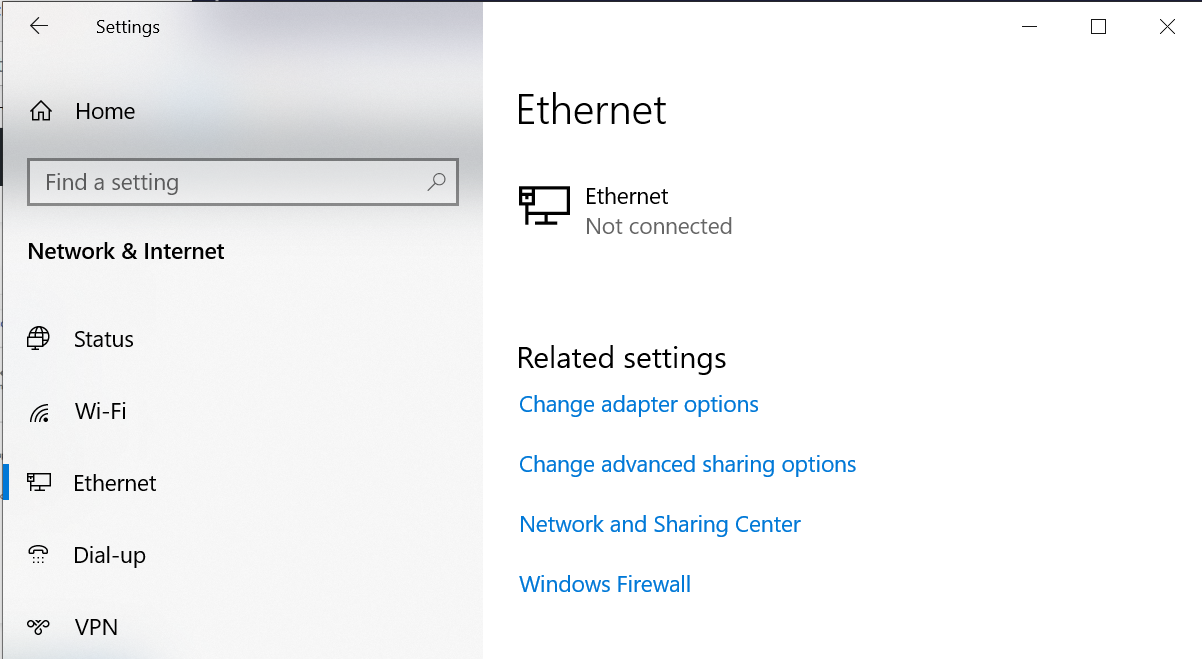1202x659 pixels.
Task: Switch to the Wi-Fi section
Action: [x=100, y=411]
